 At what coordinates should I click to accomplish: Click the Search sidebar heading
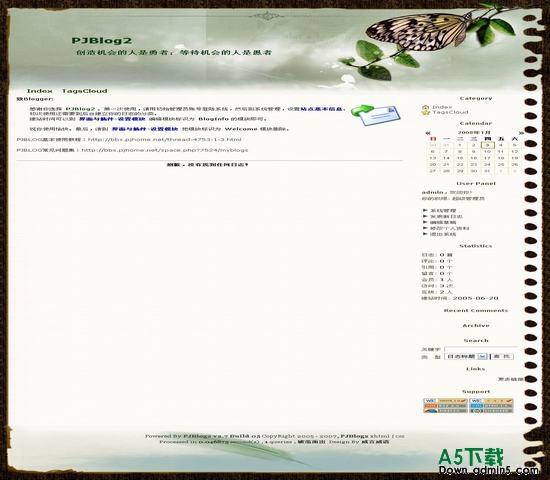point(476,341)
